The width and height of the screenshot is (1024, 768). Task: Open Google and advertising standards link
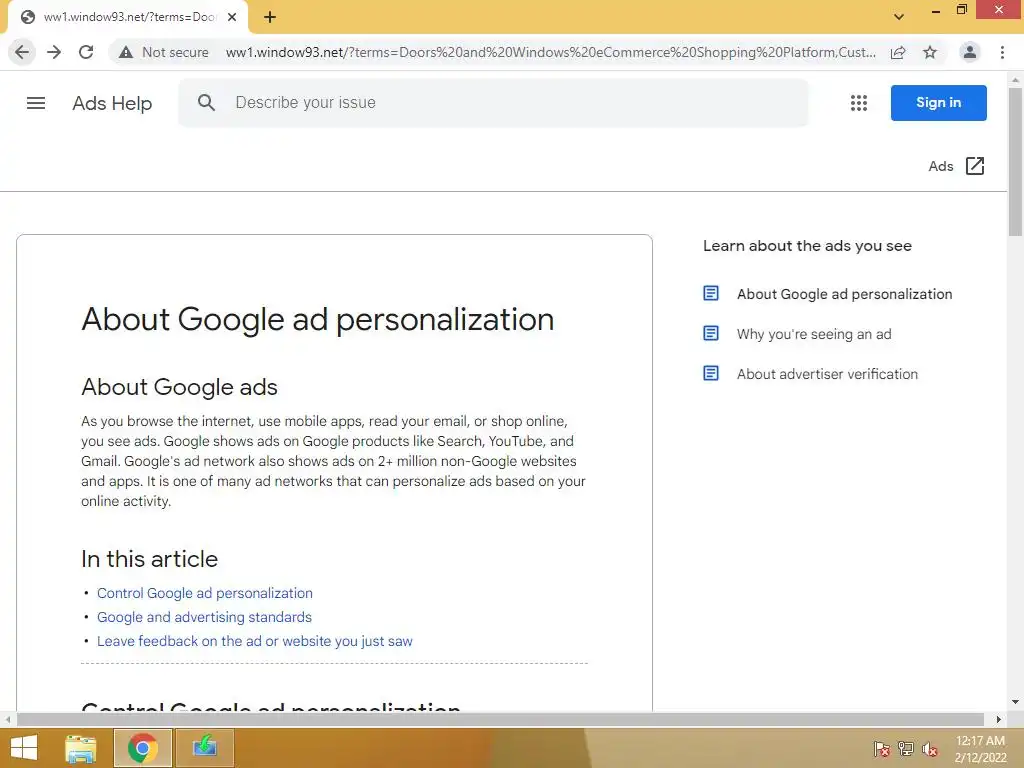pyautogui.click(x=204, y=617)
